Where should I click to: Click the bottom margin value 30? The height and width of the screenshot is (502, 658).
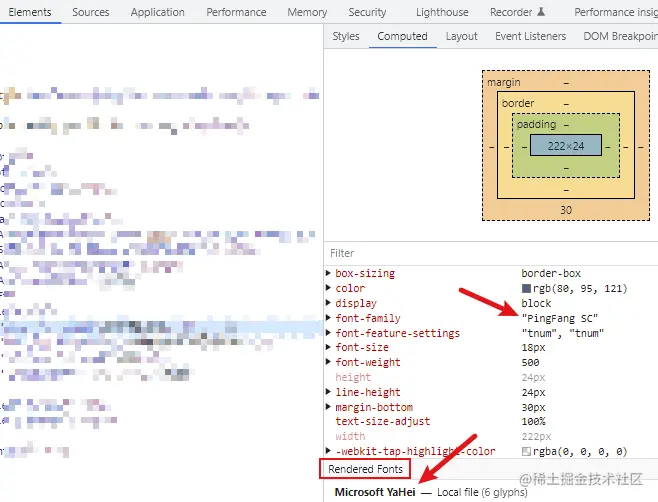click(x=566, y=210)
